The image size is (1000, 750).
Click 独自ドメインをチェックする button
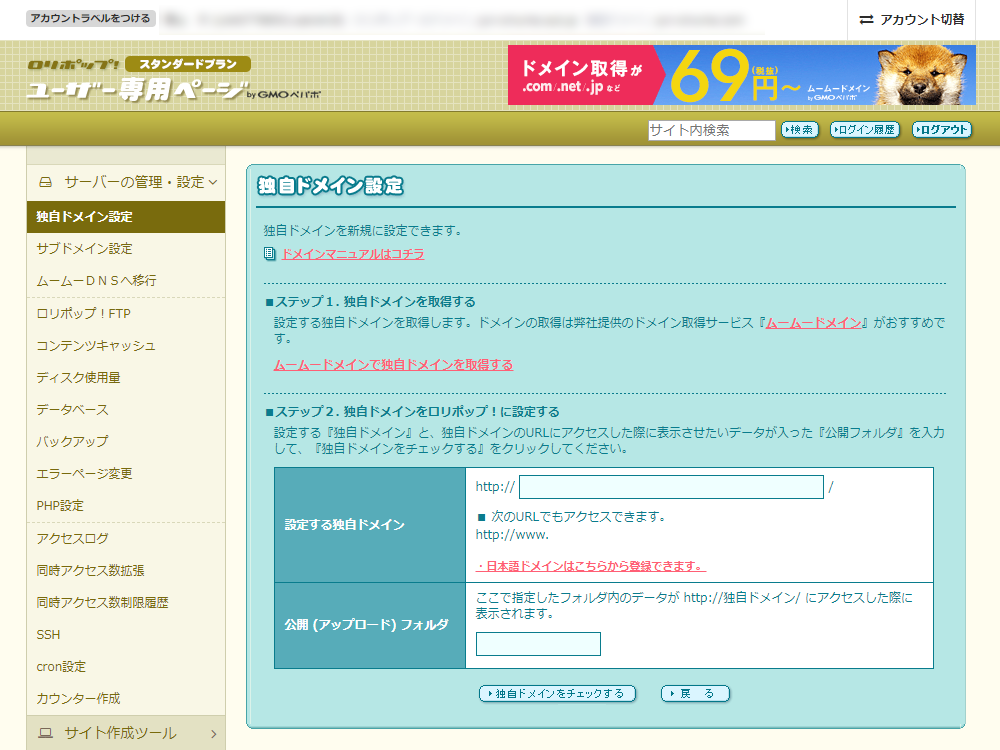coord(557,693)
